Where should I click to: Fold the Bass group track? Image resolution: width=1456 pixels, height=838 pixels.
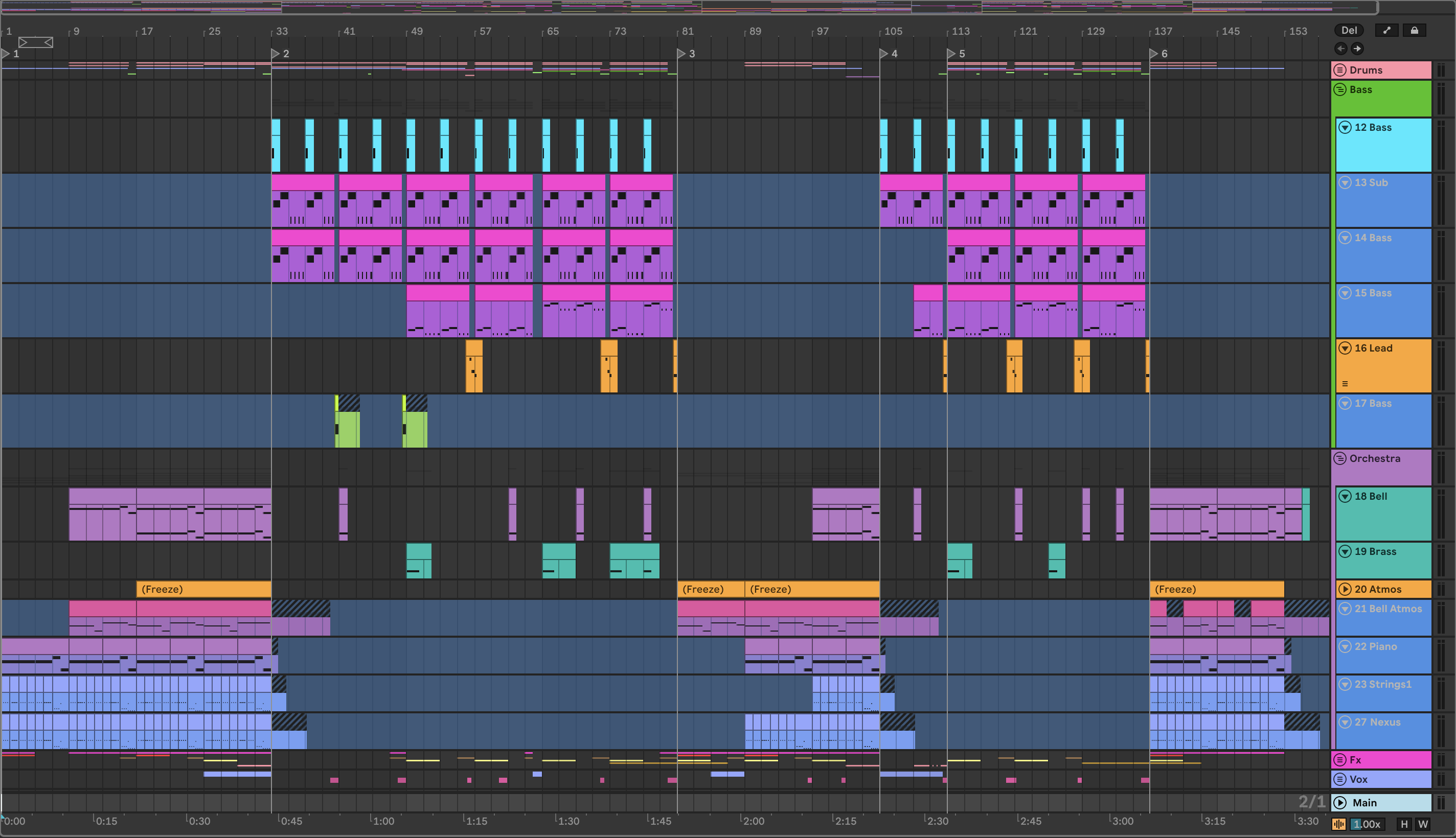tap(1340, 90)
